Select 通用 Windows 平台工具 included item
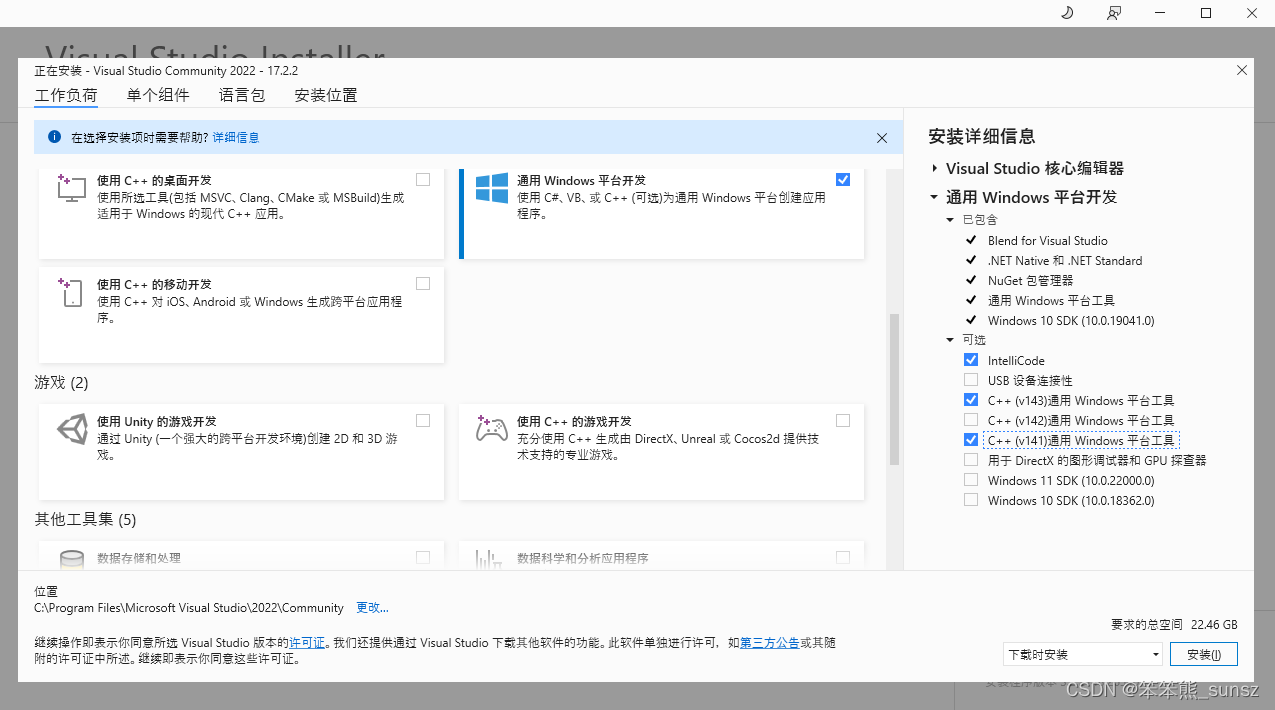The height and width of the screenshot is (710, 1275). (x=1051, y=300)
